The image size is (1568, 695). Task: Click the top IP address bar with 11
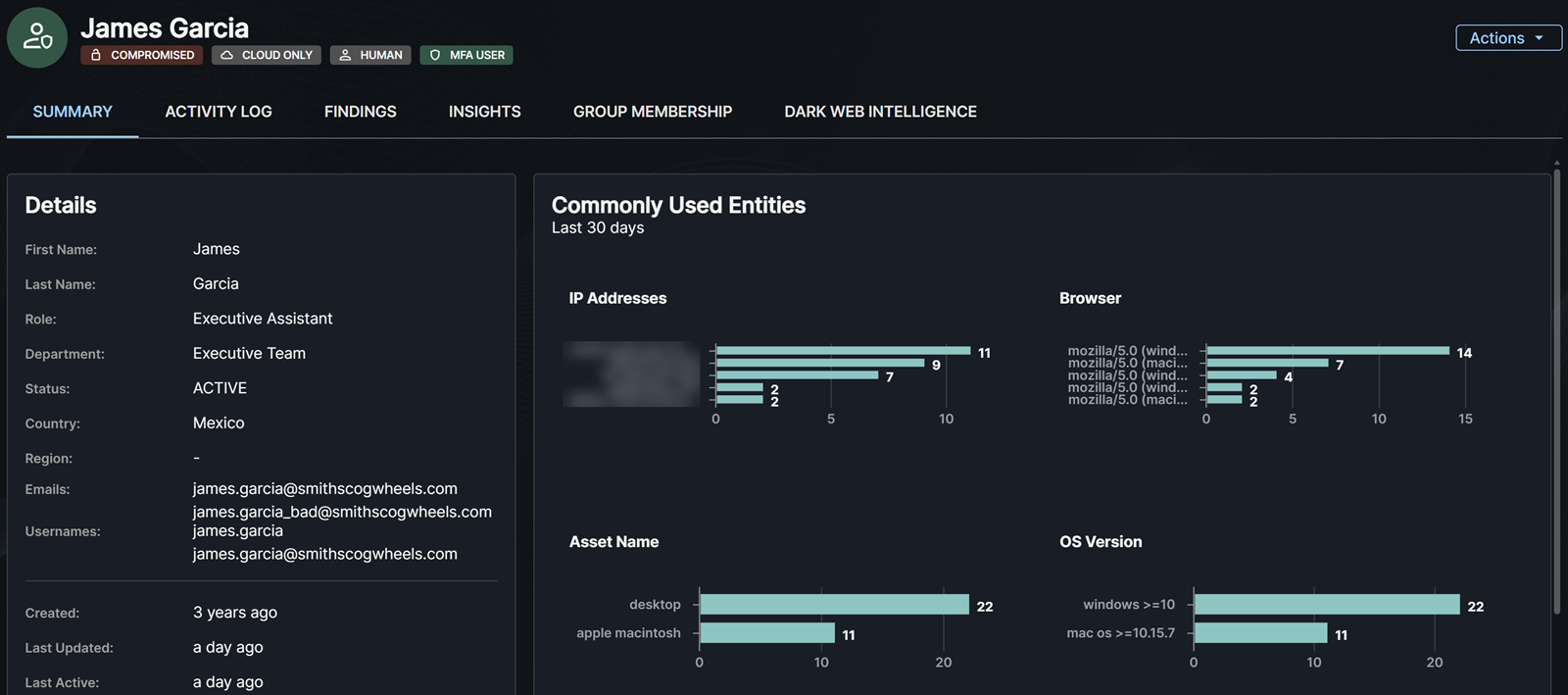[843, 351]
